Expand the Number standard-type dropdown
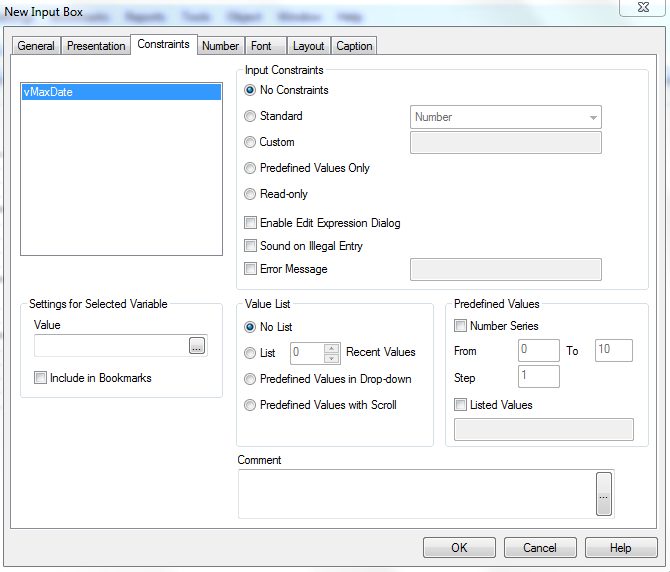This screenshot has width=670, height=572. tap(594, 117)
